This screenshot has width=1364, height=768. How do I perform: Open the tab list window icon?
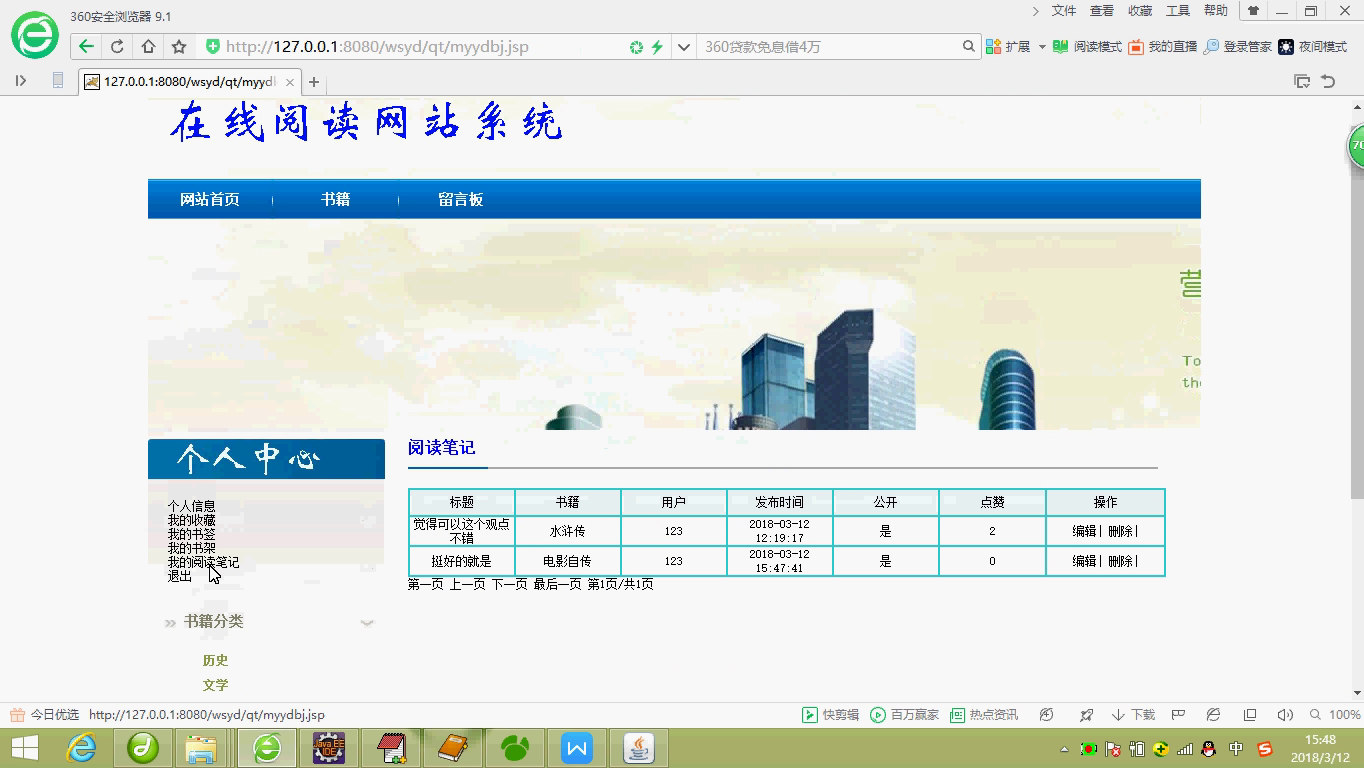1302,81
